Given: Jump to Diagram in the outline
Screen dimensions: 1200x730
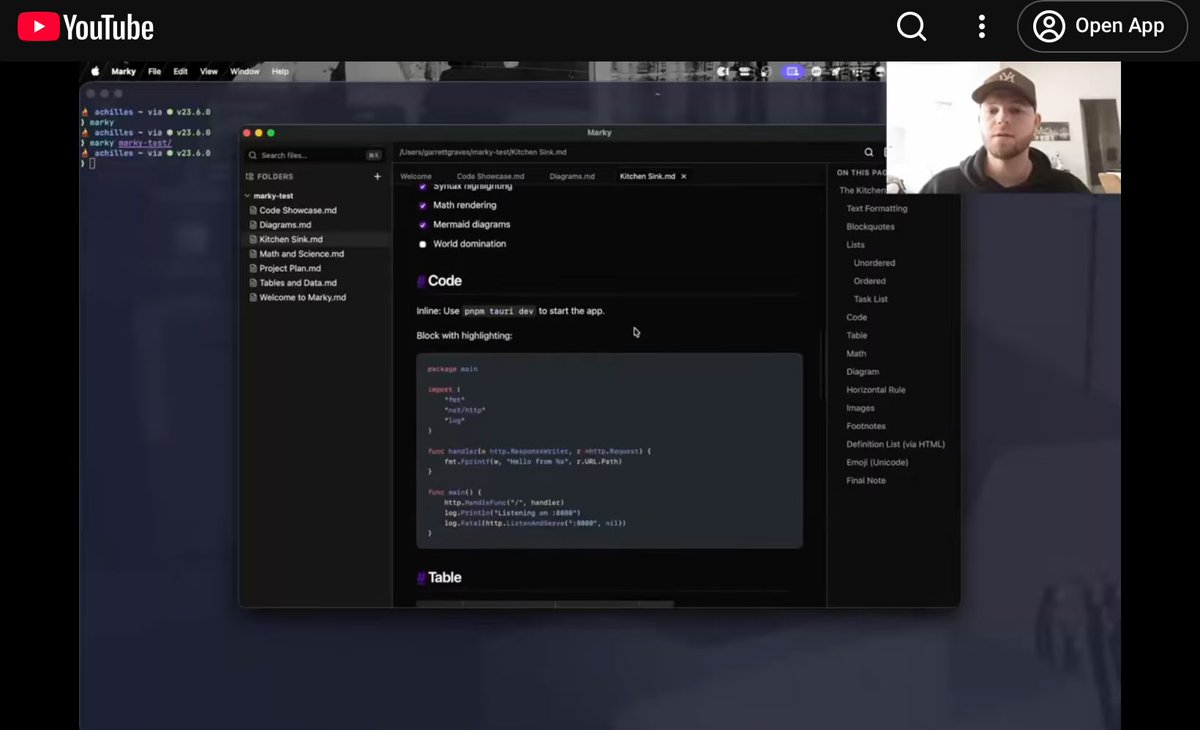Looking at the screenshot, I should tap(863, 372).
